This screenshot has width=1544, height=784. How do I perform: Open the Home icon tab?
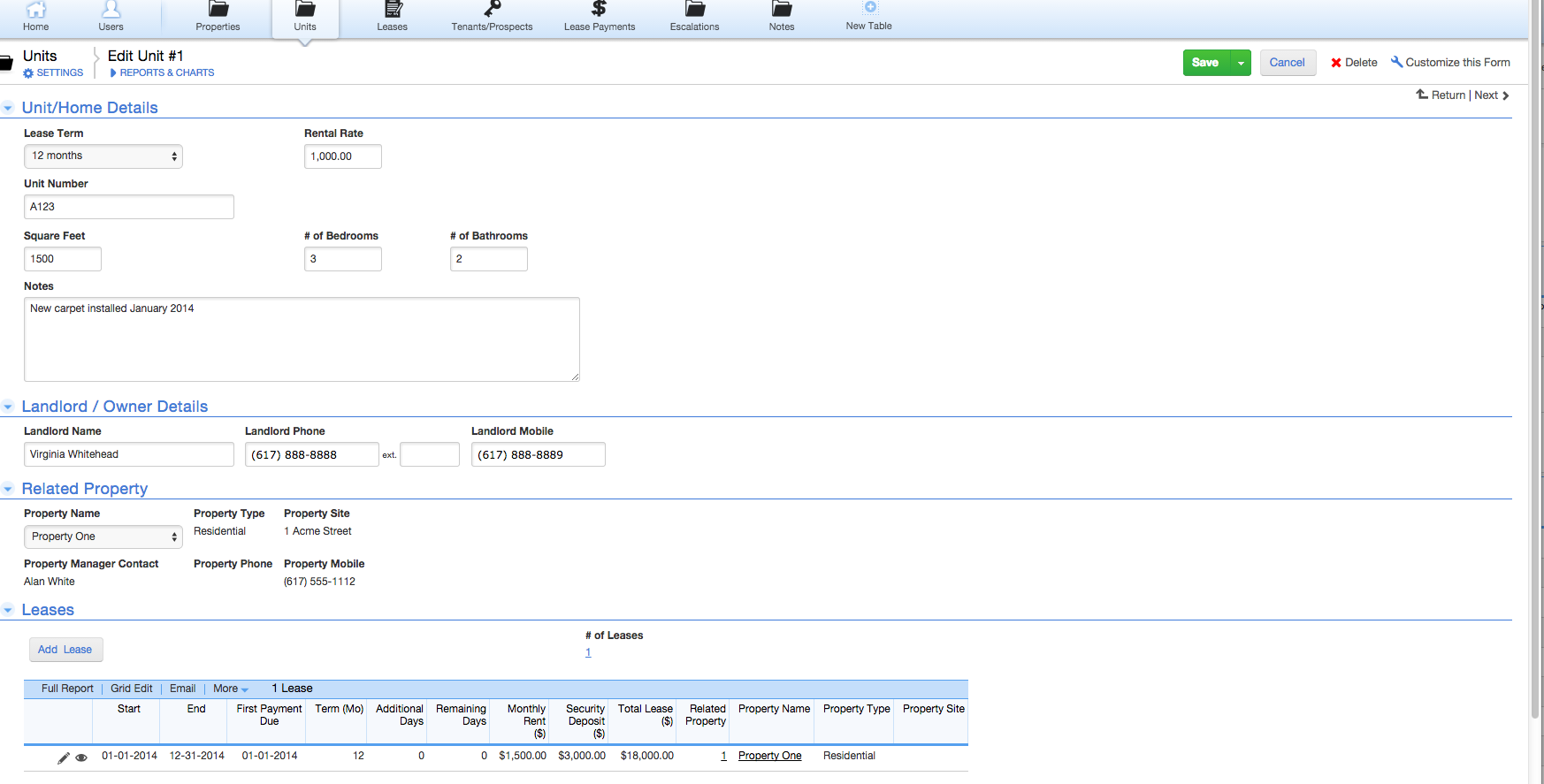click(36, 11)
